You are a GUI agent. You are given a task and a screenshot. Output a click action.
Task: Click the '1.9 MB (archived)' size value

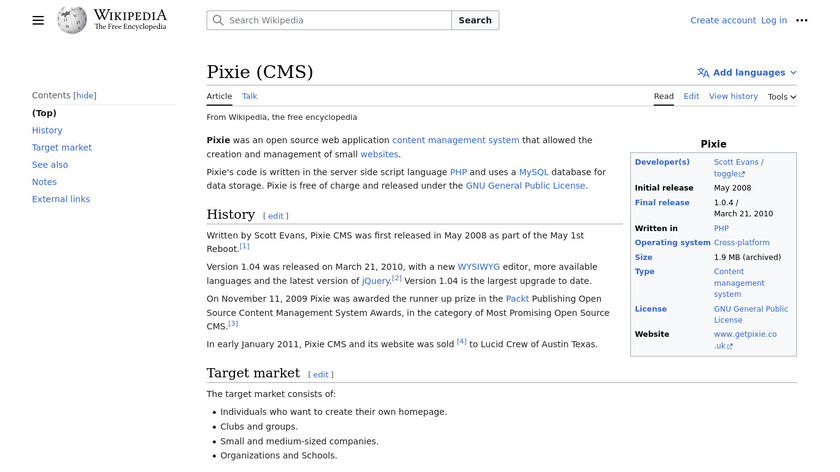click(747, 257)
